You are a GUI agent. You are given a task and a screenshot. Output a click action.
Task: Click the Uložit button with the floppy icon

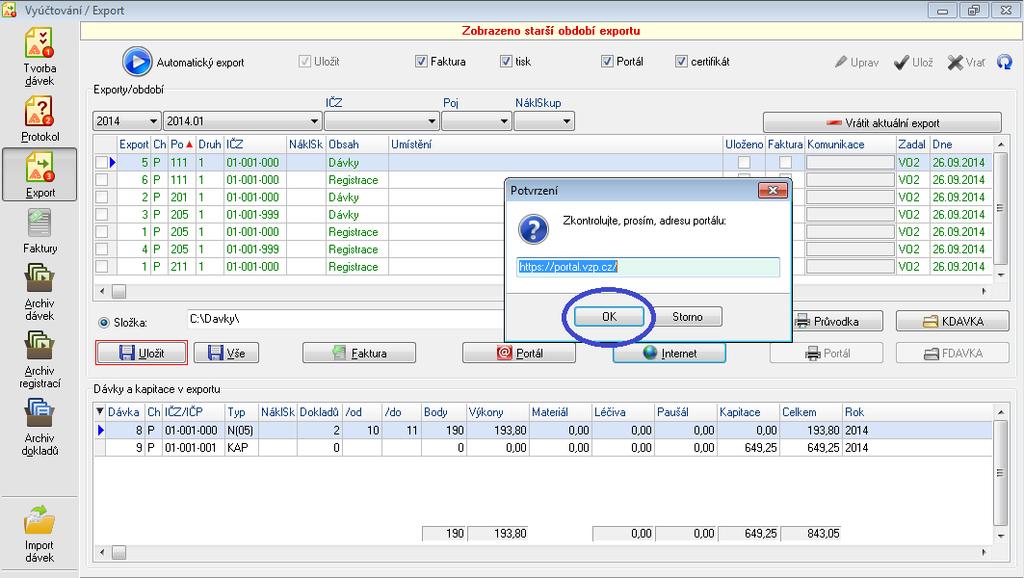pos(141,353)
